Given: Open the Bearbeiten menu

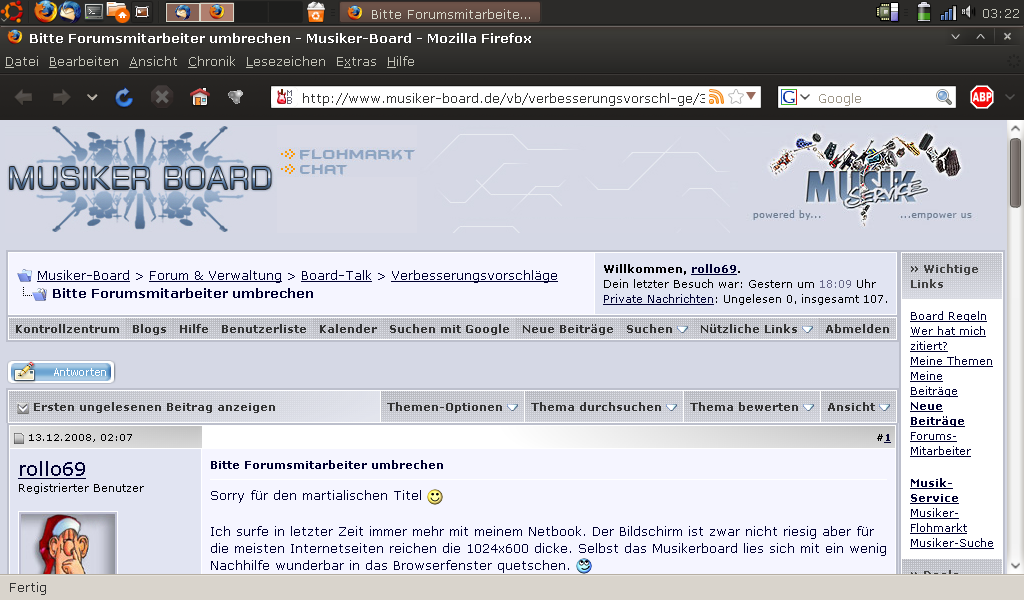Looking at the screenshot, I should 84,61.
